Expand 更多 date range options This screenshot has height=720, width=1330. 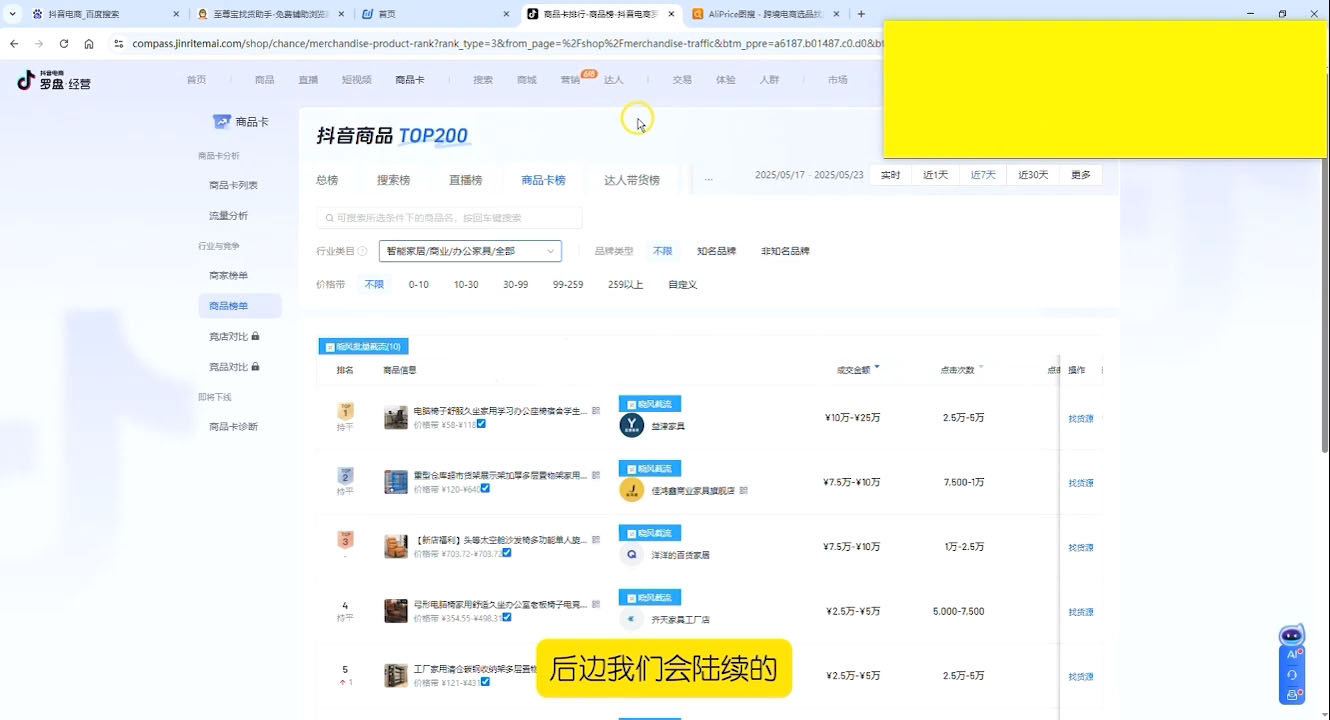click(1081, 175)
